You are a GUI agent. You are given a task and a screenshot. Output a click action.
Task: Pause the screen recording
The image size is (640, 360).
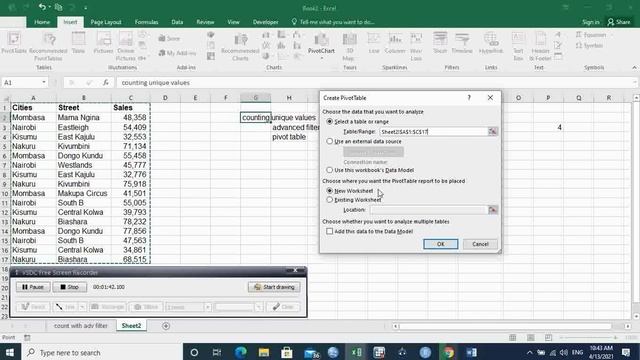pos(33,287)
